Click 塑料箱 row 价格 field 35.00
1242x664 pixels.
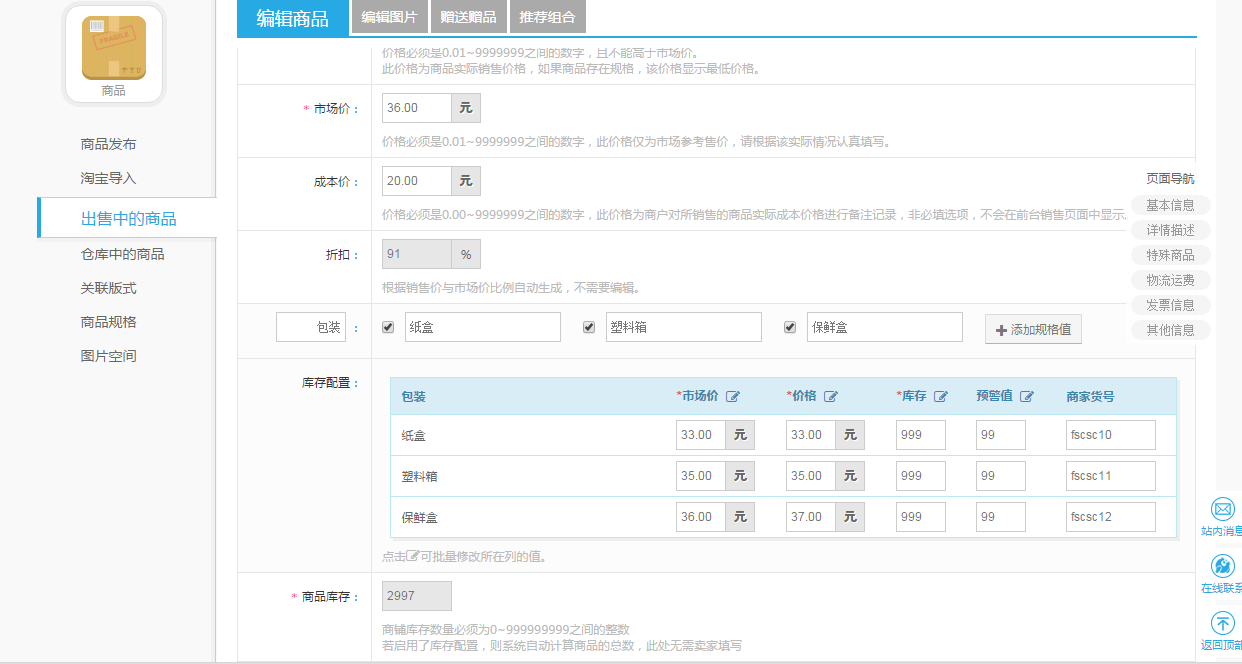tap(810, 476)
